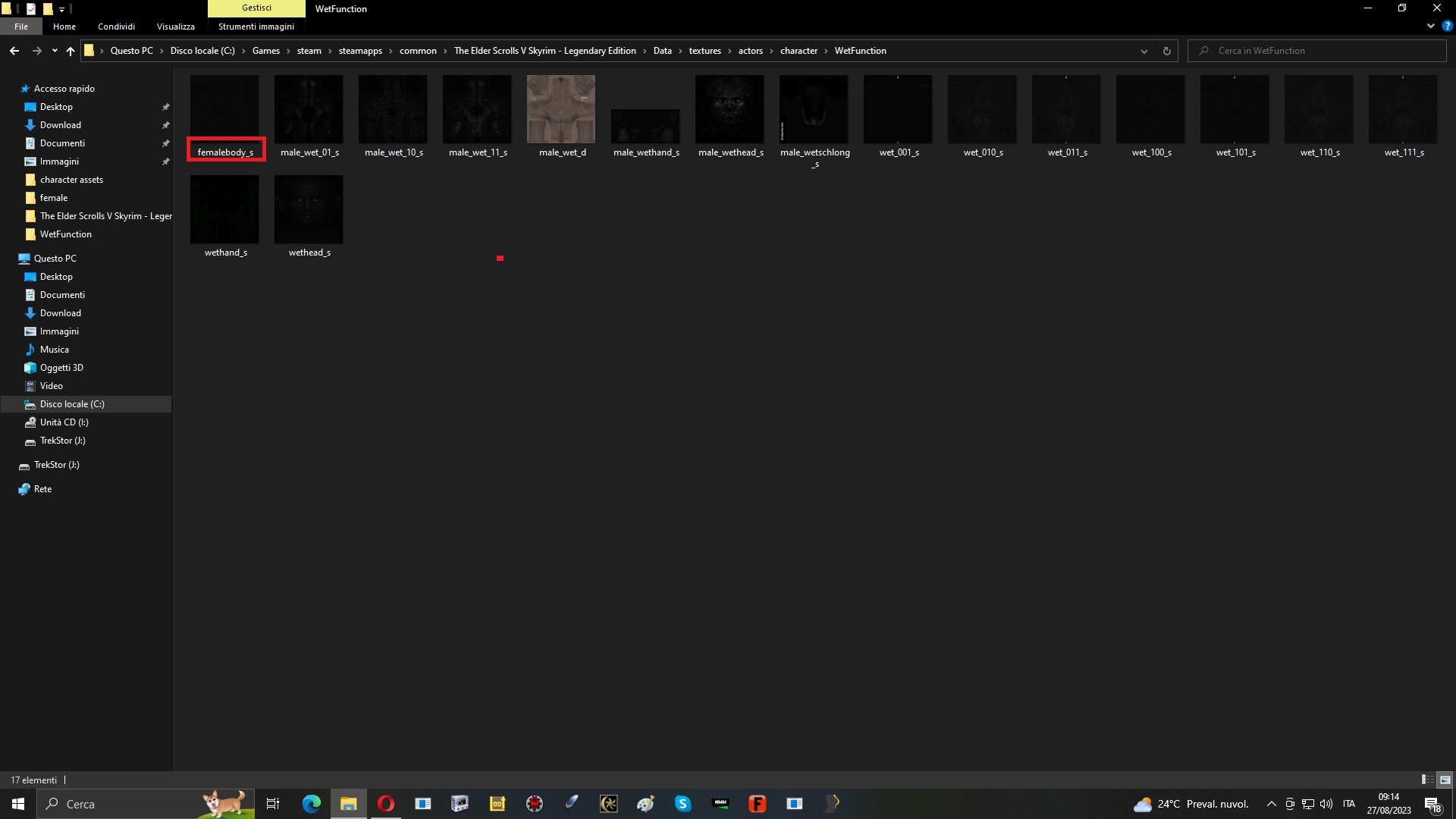This screenshot has height=819, width=1456.
Task: Open the Strumenti immagini tab
Action: click(x=256, y=27)
